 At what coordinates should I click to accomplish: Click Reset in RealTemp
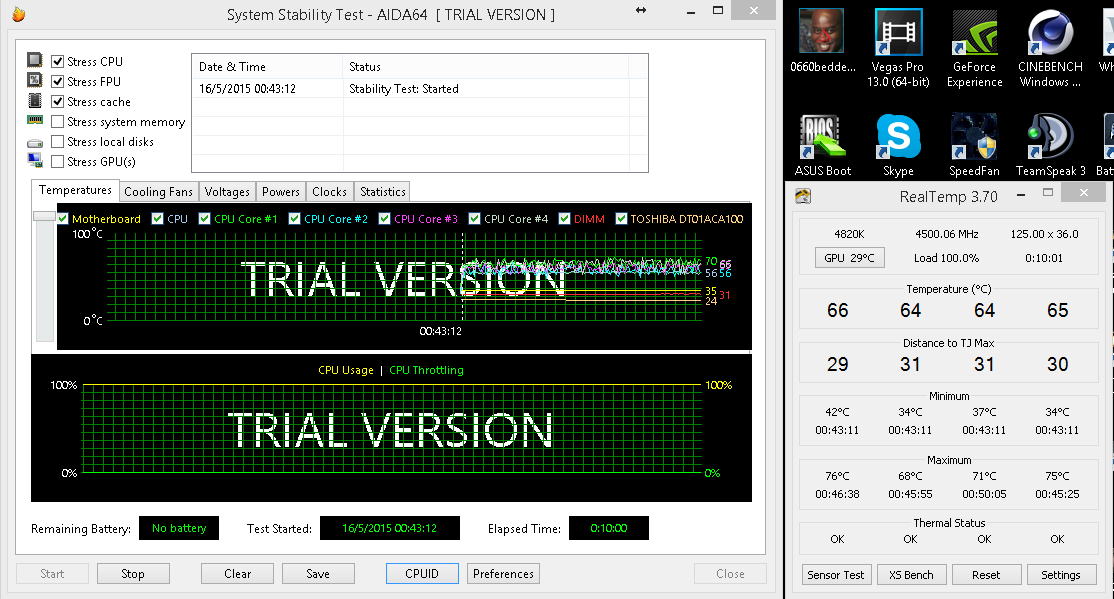click(986, 575)
